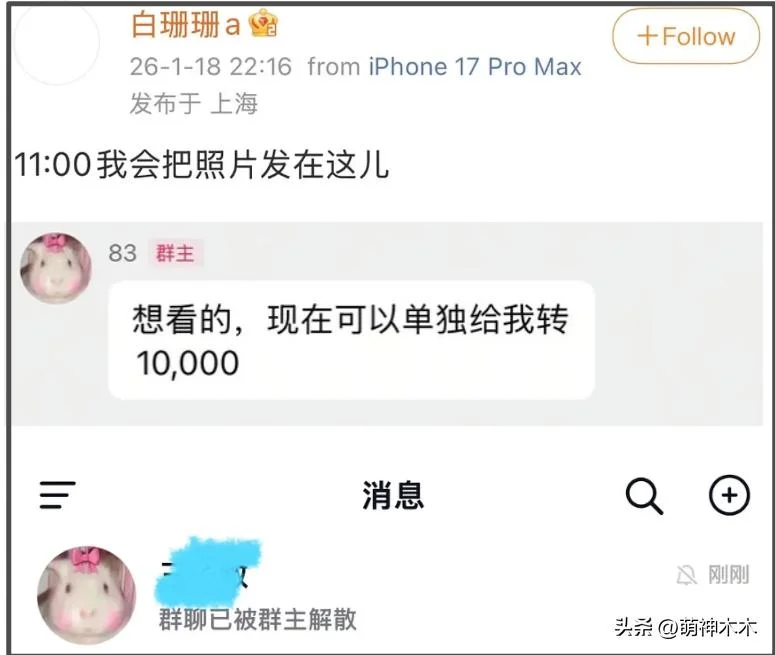Viewport: 775px width, 655px height.
Task: Click the crown badge next to 白珊珊a
Action: tap(263, 23)
